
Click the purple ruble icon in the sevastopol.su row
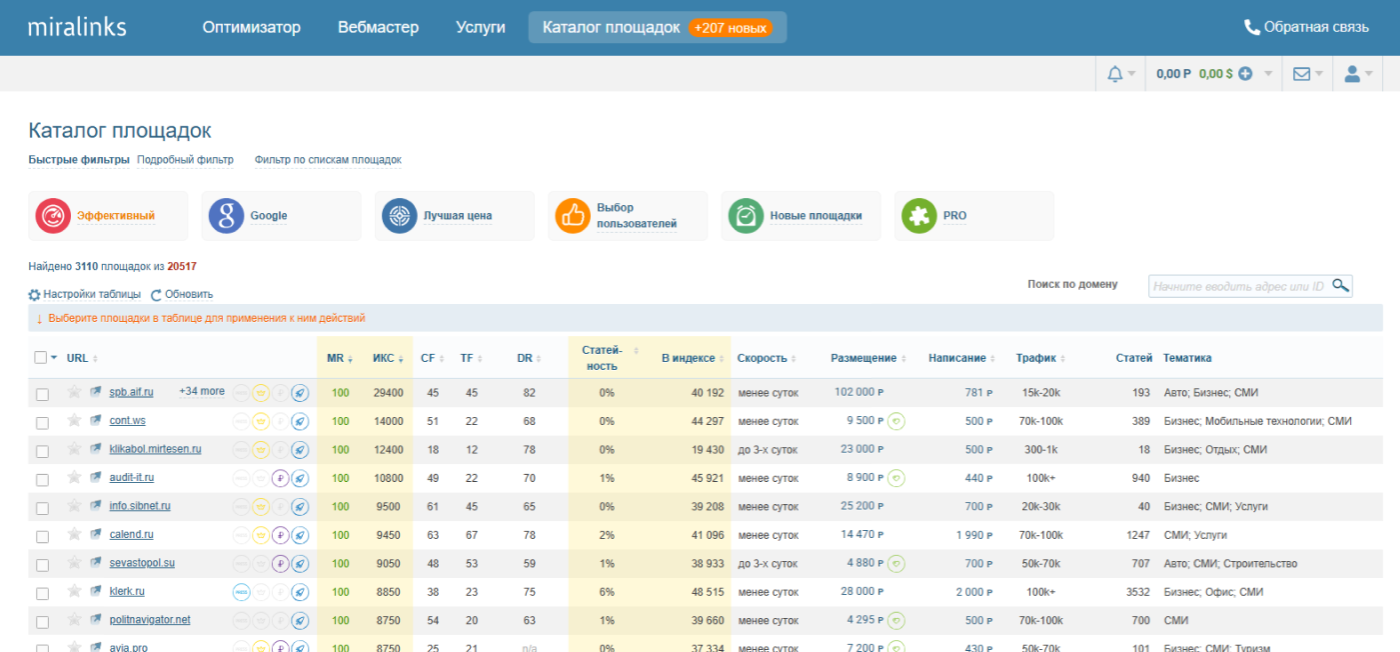click(x=280, y=564)
